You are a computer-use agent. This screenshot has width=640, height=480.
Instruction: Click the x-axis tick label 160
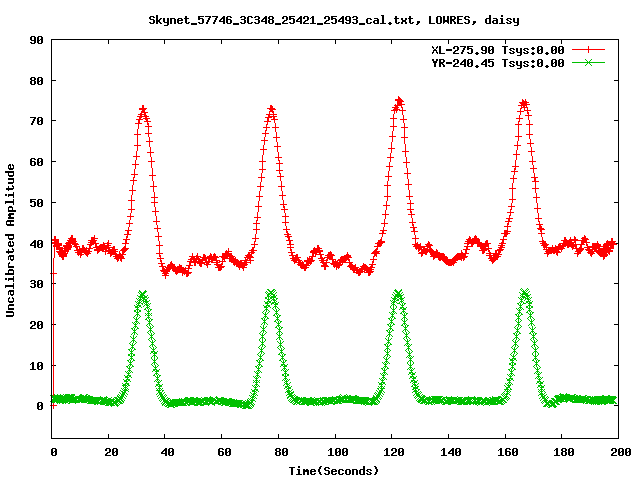507,452
